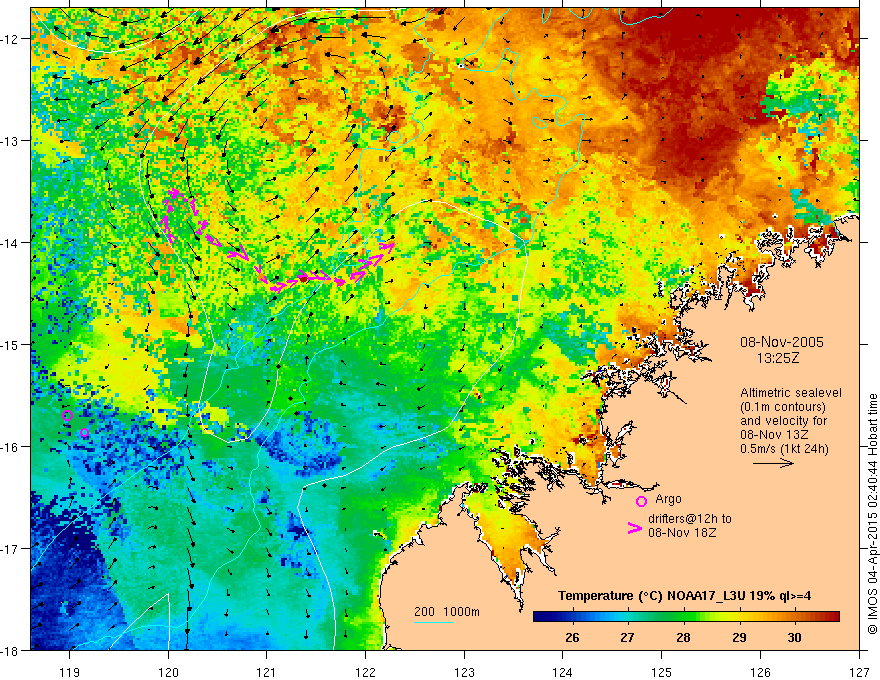This screenshot has height=680, width=880.
Task: Click the longitude axis label '122'
Action: [x=365, y=672]
